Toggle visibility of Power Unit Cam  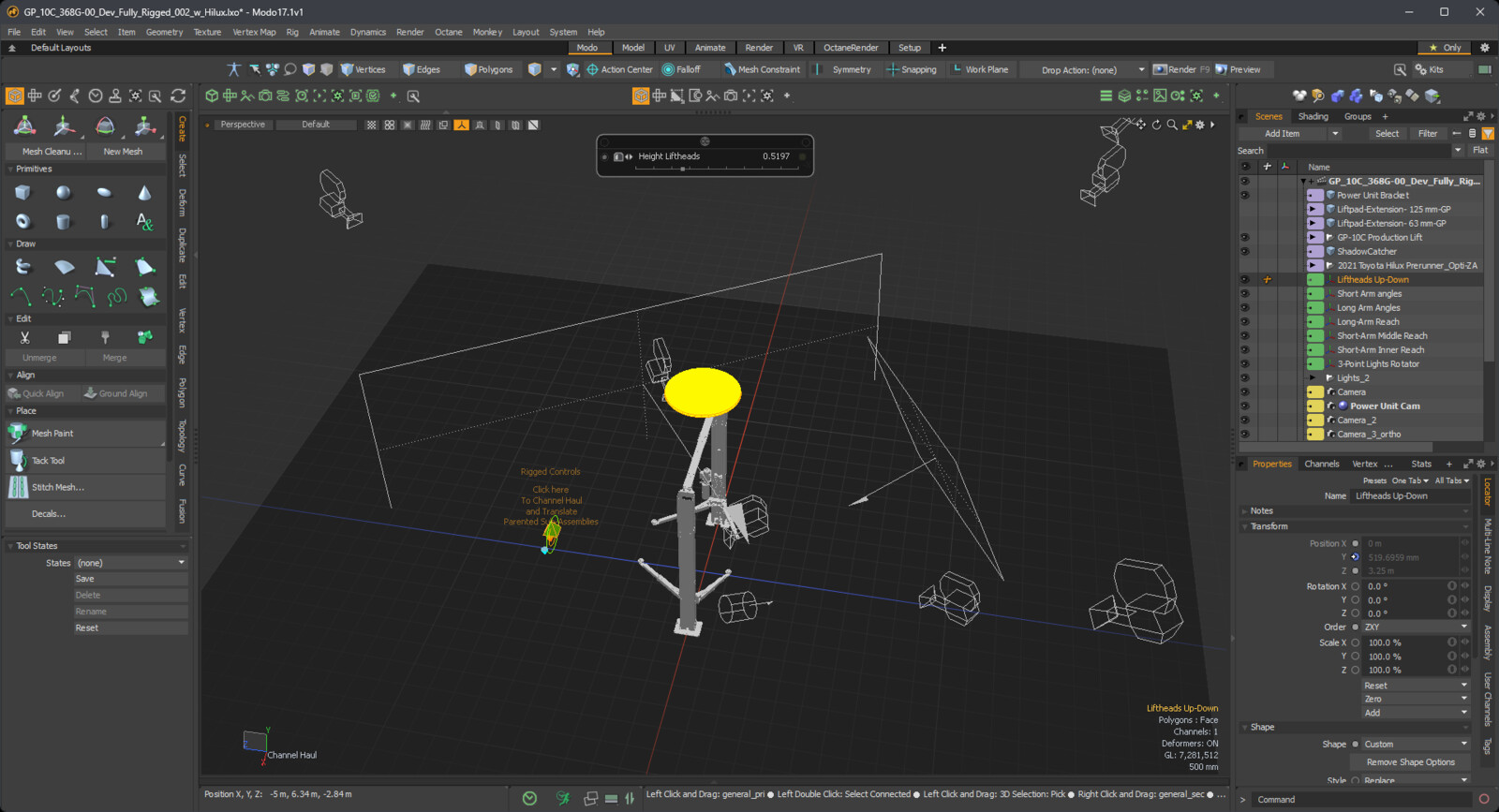click(1244, 406)
